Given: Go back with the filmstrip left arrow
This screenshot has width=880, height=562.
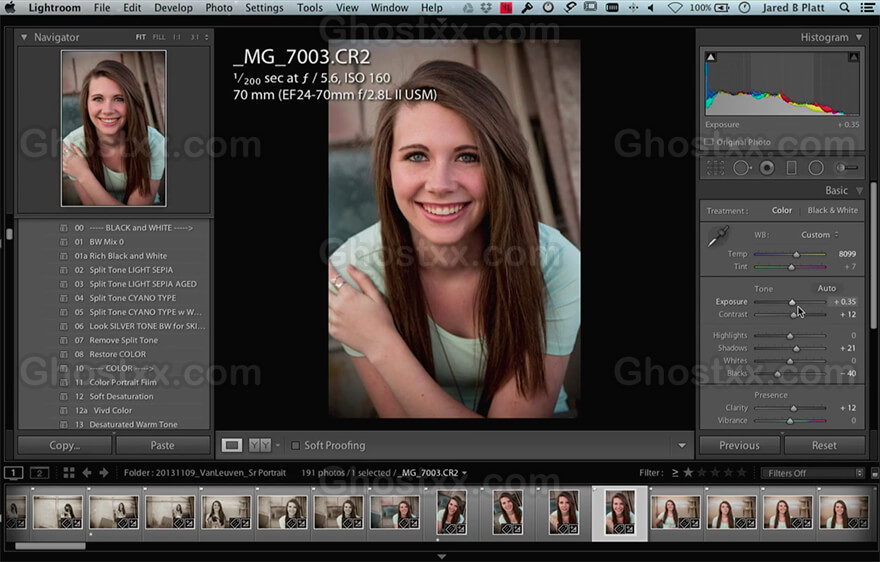Looking at the screenshot, I should click(87, 473).
